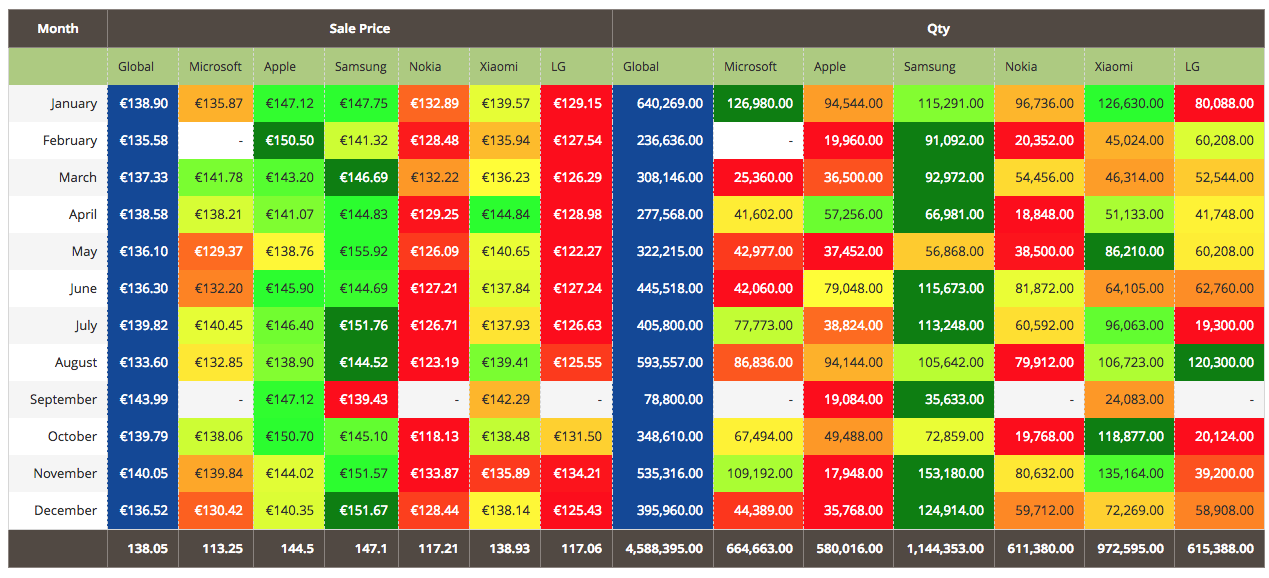Click Nokia sub-header under Sale Price
The height and width of the screenshot is (578, 1269).
[433, 67]
